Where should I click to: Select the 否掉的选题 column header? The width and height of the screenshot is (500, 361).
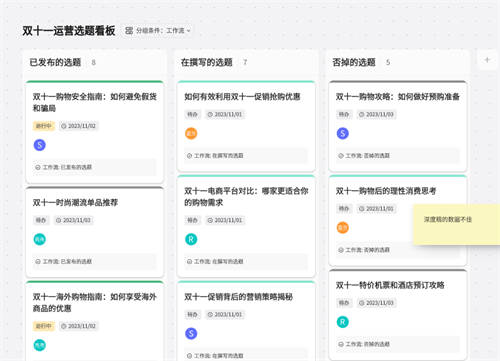point(354,62)
